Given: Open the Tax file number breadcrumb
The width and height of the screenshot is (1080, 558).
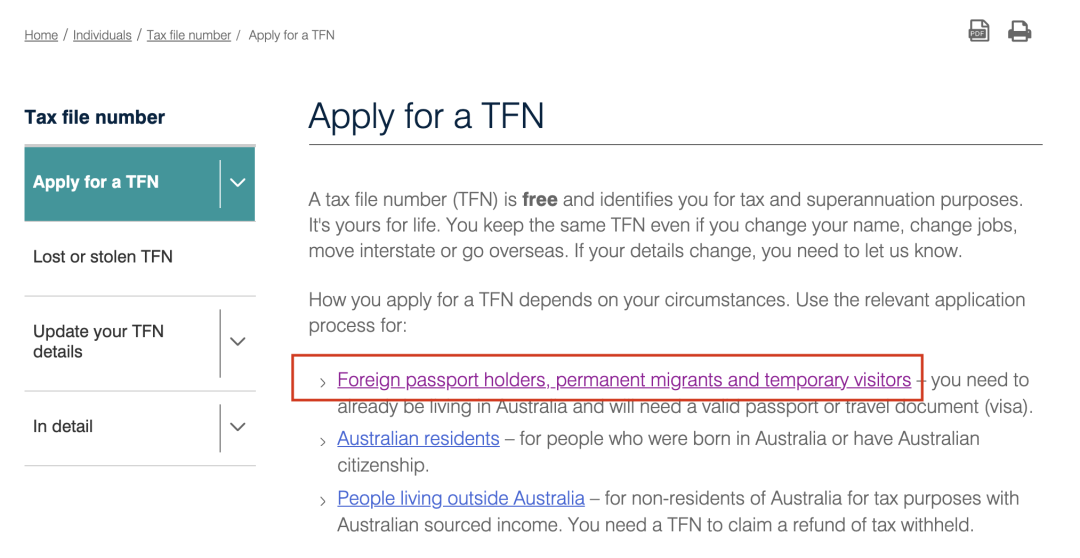Looking at the screenshot, I should click(189, 35).
